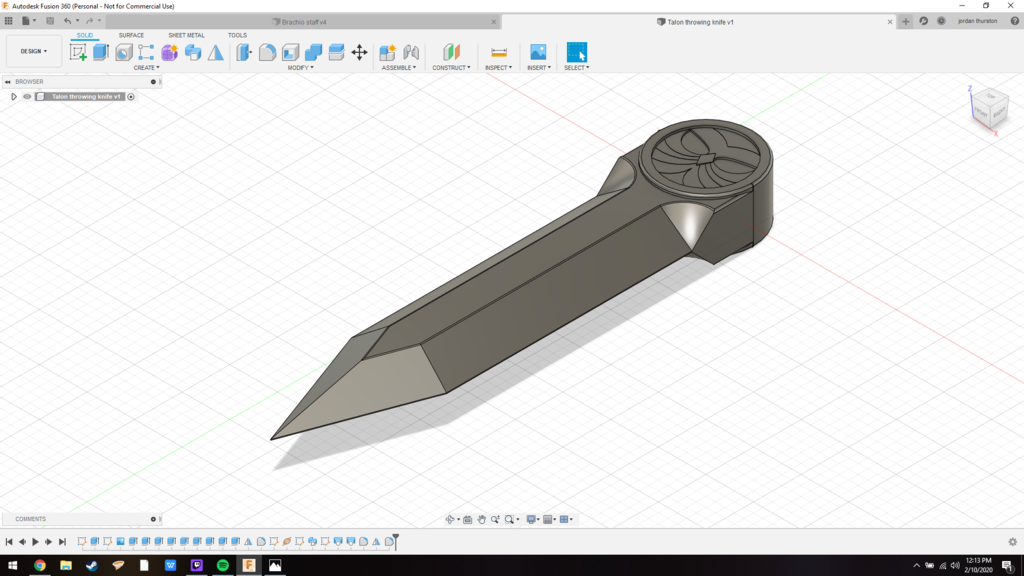Select the Pan hand tool
Image resolution: width=1024 pixels, height=576 pixels.
point(481,519)
